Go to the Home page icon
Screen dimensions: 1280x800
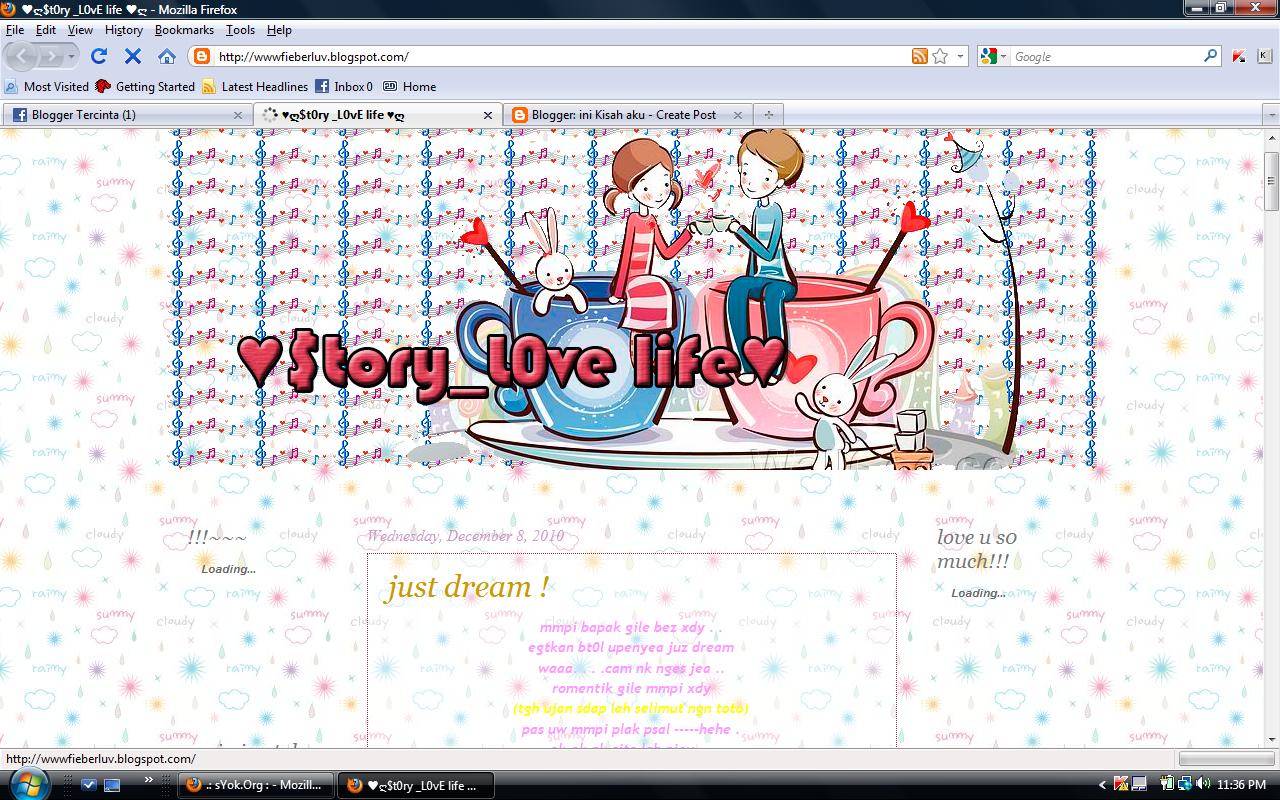click(x=167, y=56)
